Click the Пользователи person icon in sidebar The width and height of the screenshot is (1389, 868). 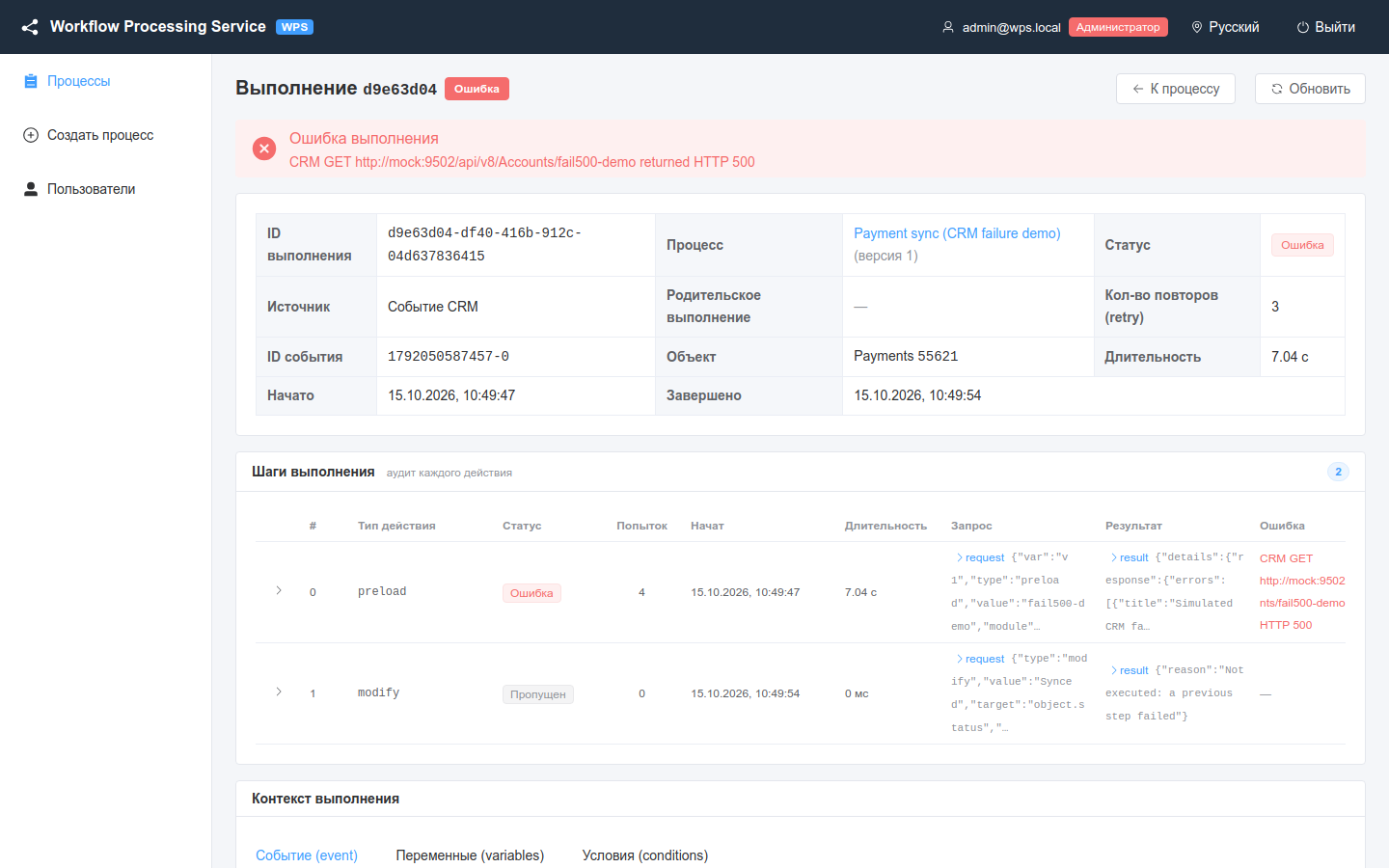31,189
